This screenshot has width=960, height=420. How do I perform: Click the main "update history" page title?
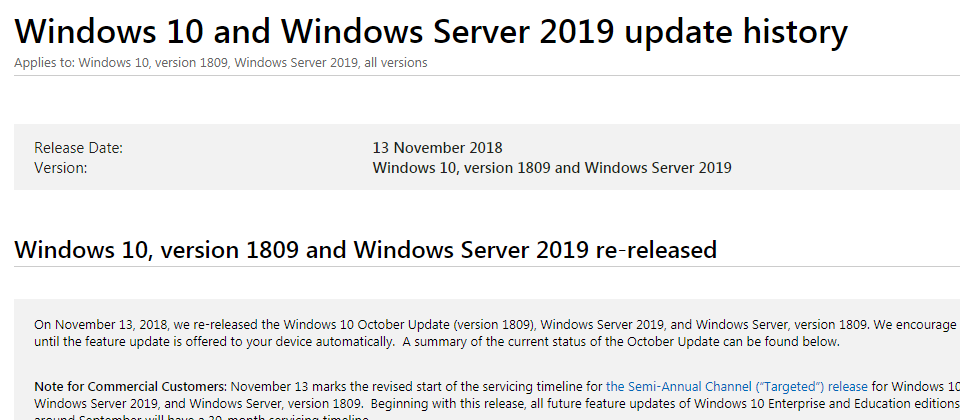tap(431, 32)
